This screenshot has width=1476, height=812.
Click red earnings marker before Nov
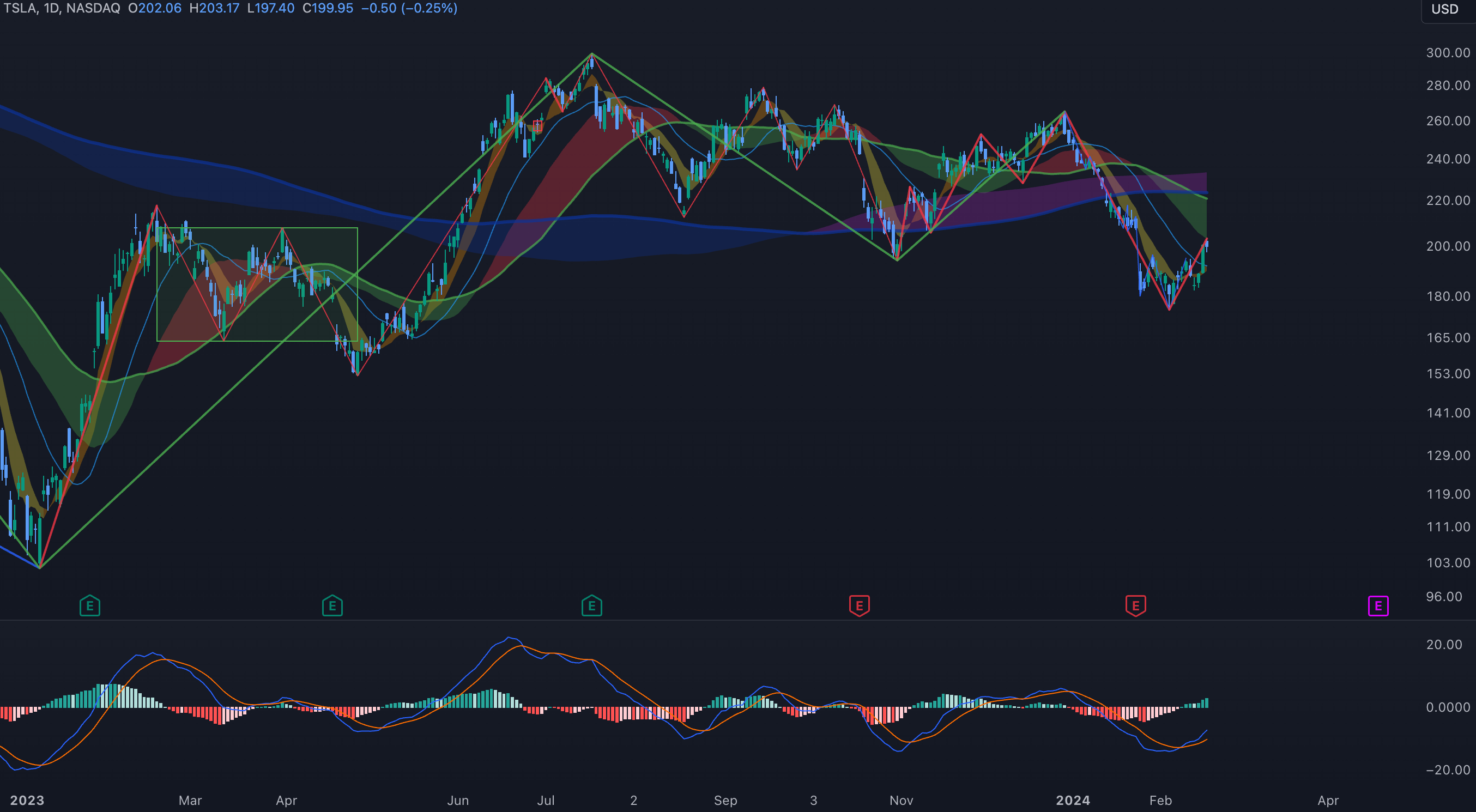[x=859, y=605]
